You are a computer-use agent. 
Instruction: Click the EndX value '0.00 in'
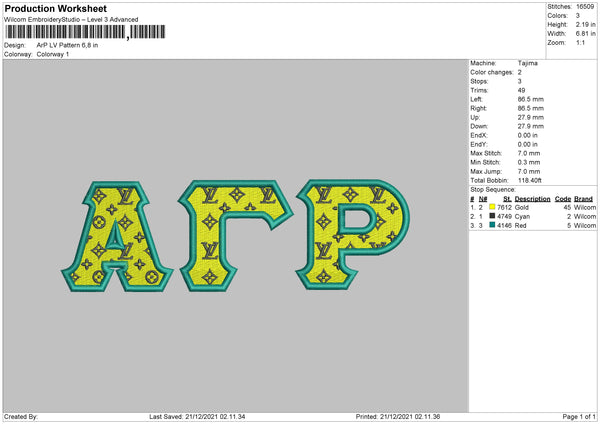[x=528, y=135]
